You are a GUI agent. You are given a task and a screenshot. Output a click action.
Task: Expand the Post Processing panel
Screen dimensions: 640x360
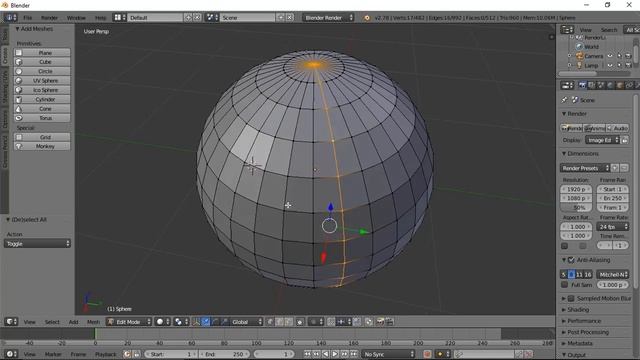pyautogui.click(x=564, y=332)
